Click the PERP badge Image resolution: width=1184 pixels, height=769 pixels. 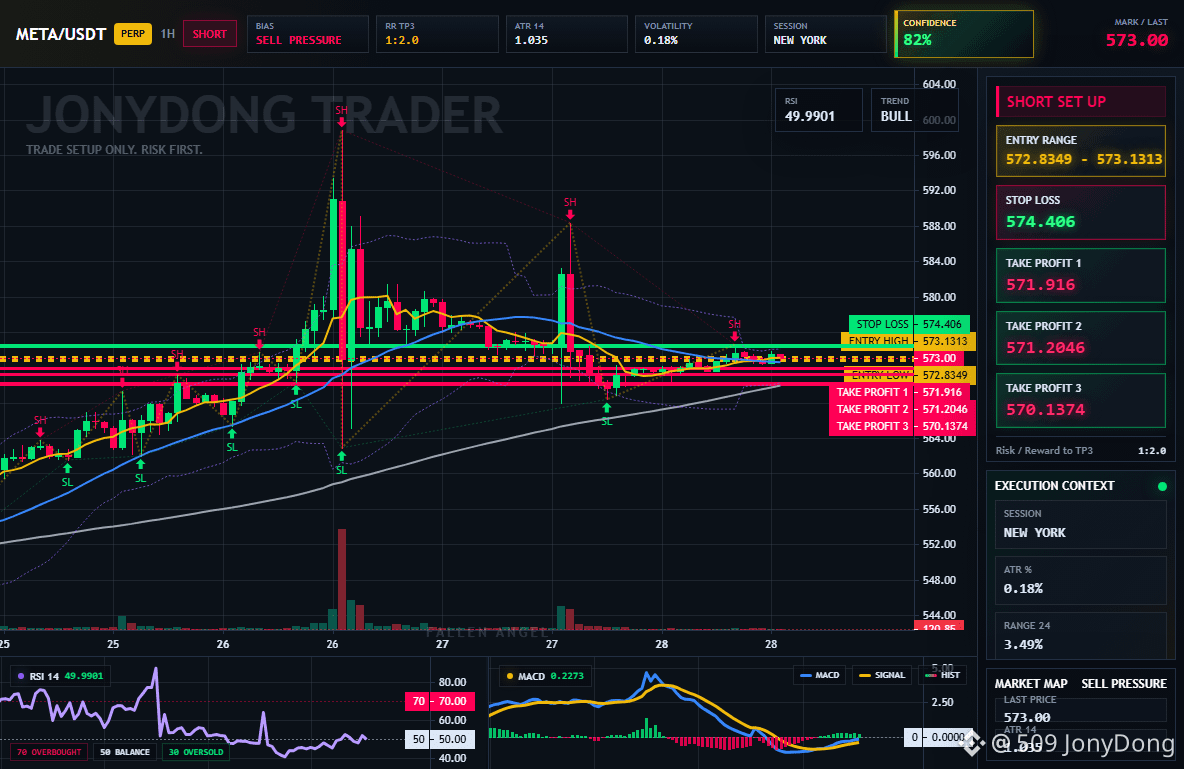coord(133,34)
